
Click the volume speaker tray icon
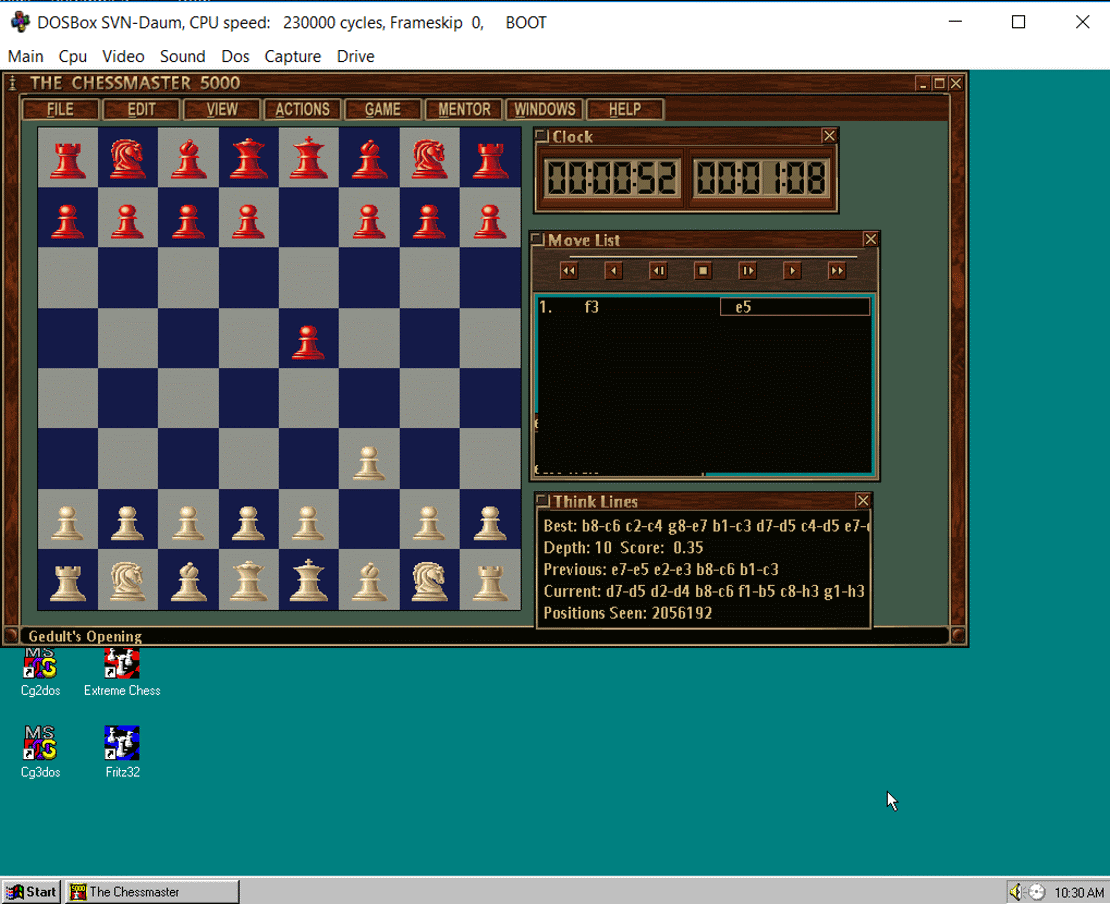[1015, 892]
